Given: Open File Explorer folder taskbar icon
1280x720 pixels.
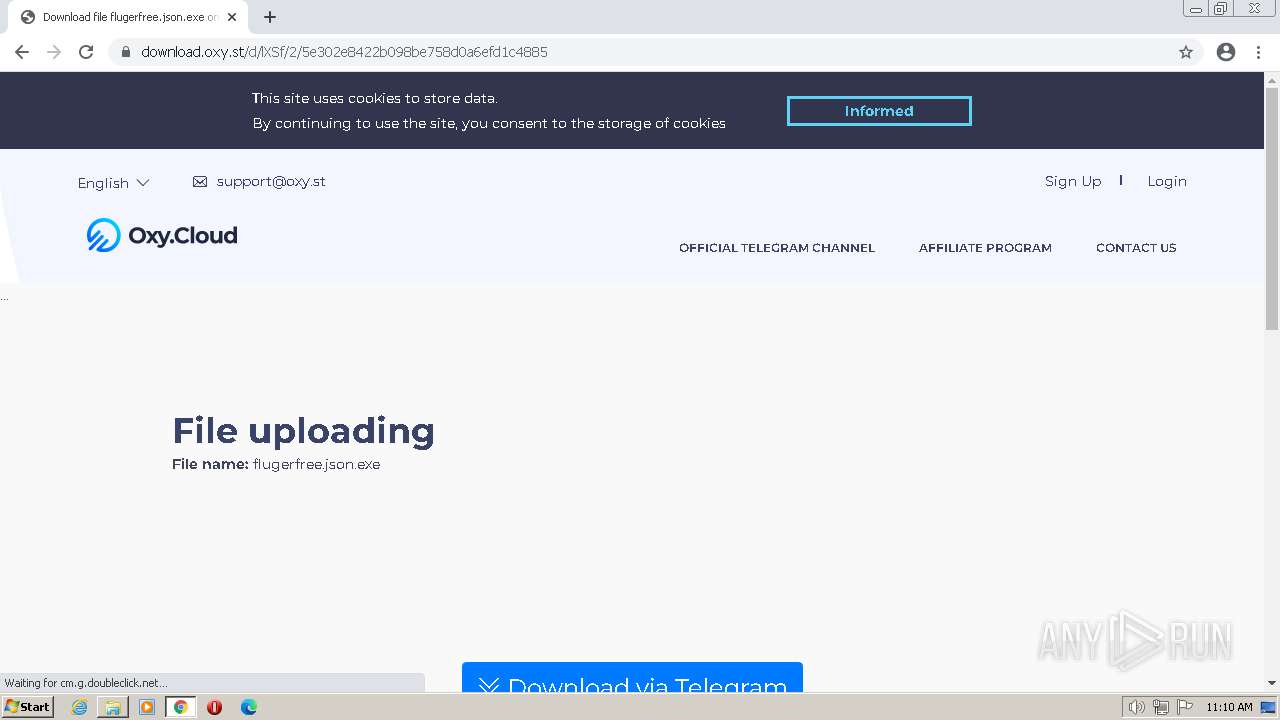Looking at the screenshot, I should pos(113,707).
